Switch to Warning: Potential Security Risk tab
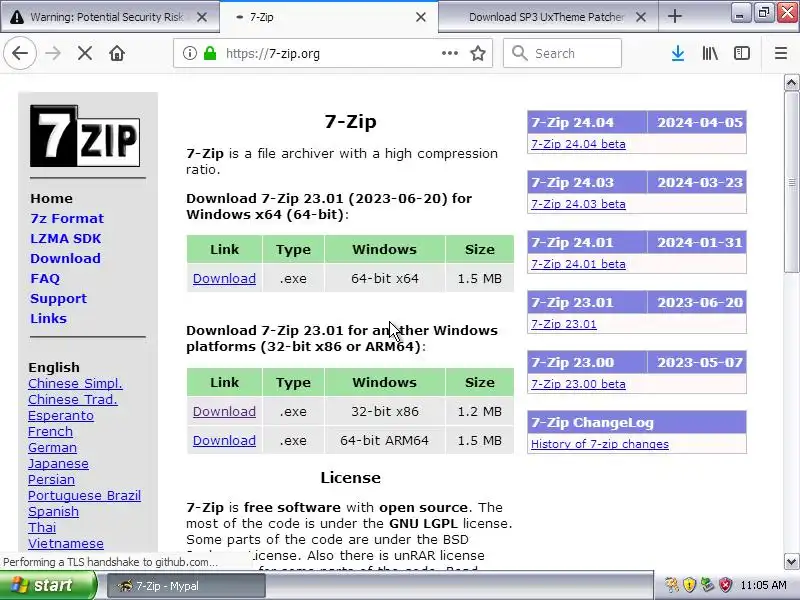The image size is (800, 600). [x=106, y=17]
